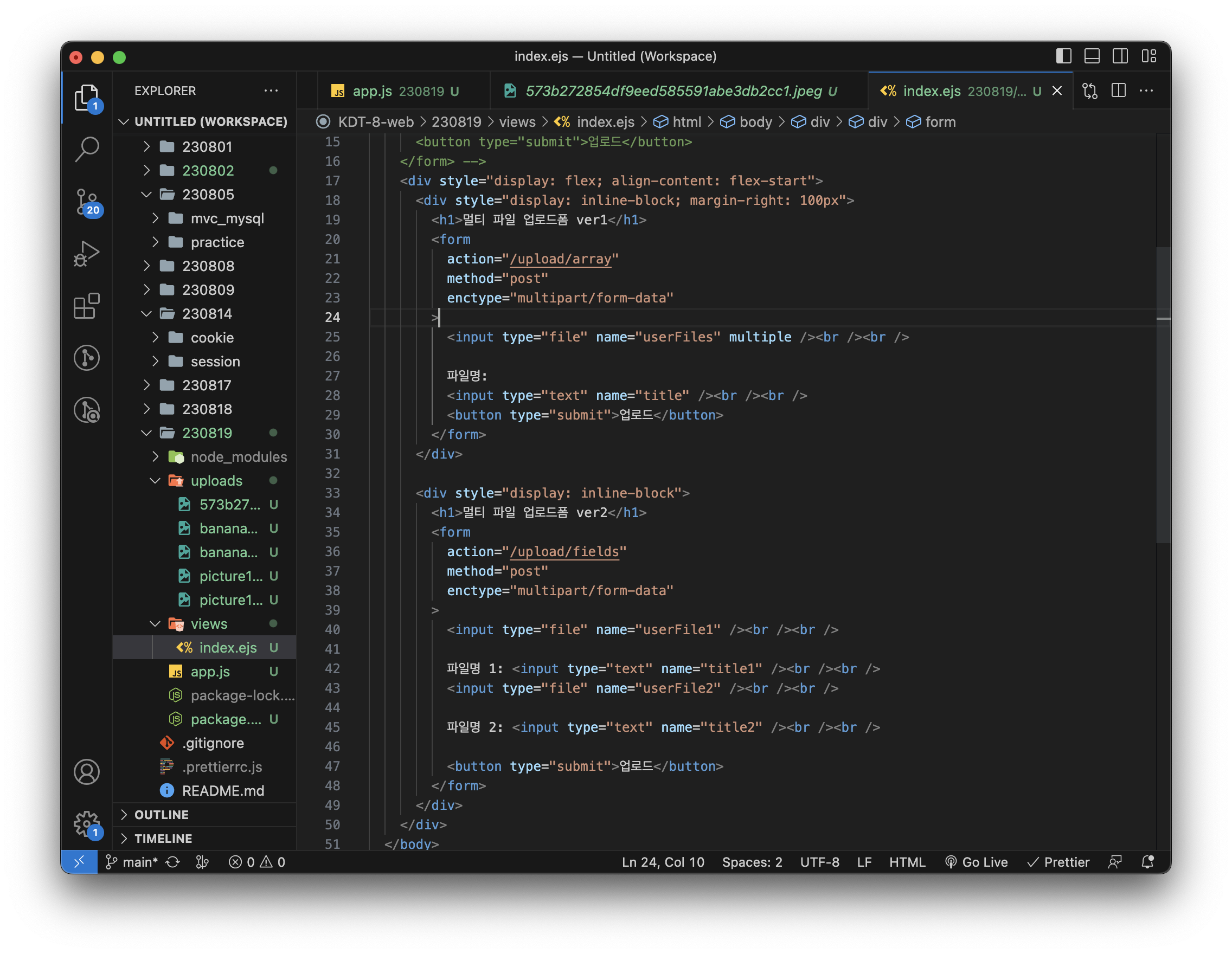Image resolution: width=1232 pixels, height=954 pixels.
Task: Expand the TIMELINE section
Action: point(204,839)
